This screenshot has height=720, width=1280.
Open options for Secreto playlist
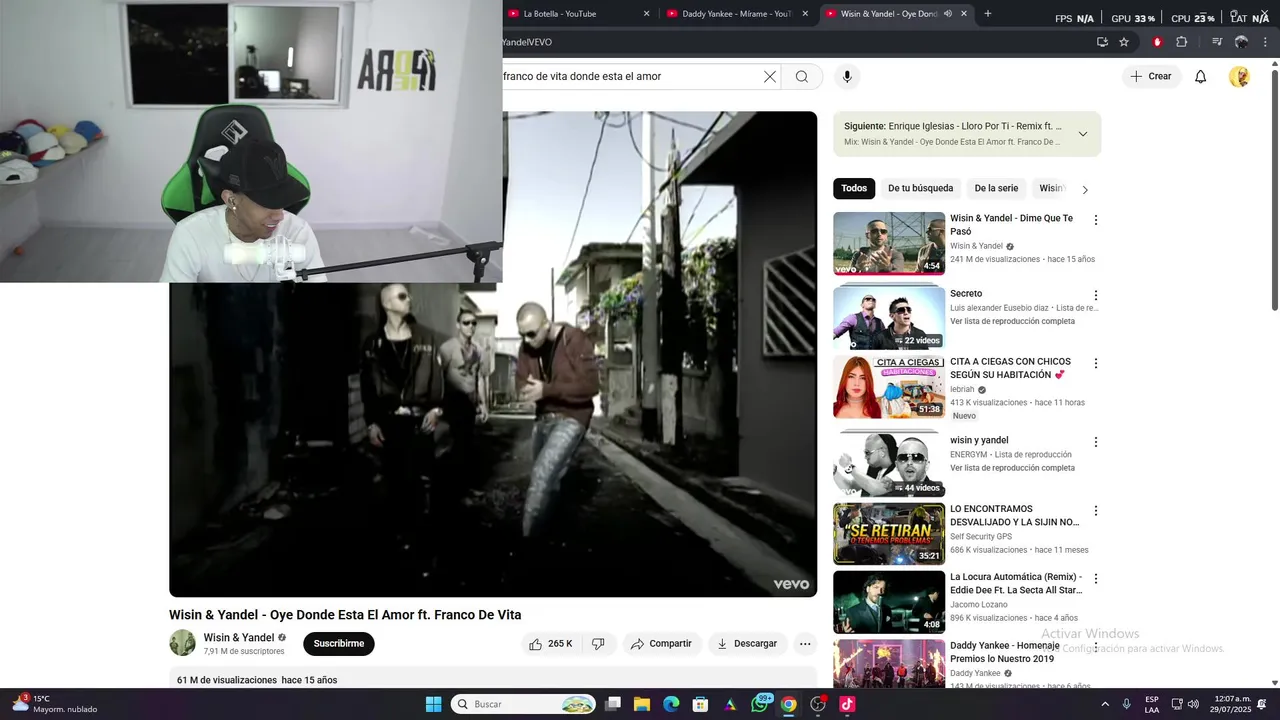click(1096, 295)
